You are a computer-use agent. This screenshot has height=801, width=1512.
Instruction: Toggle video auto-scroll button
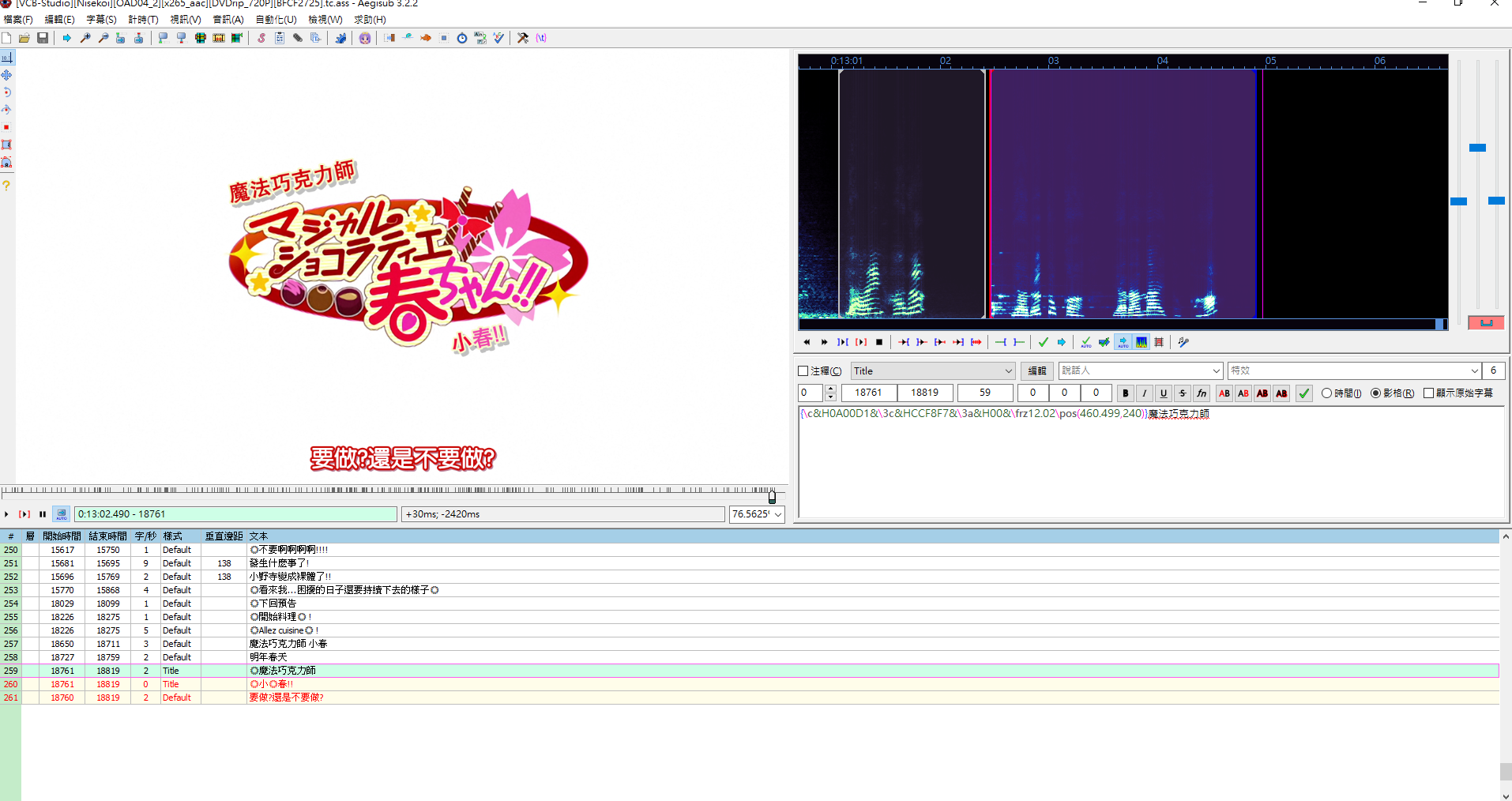pyautogui.click(x=62, y=514)
